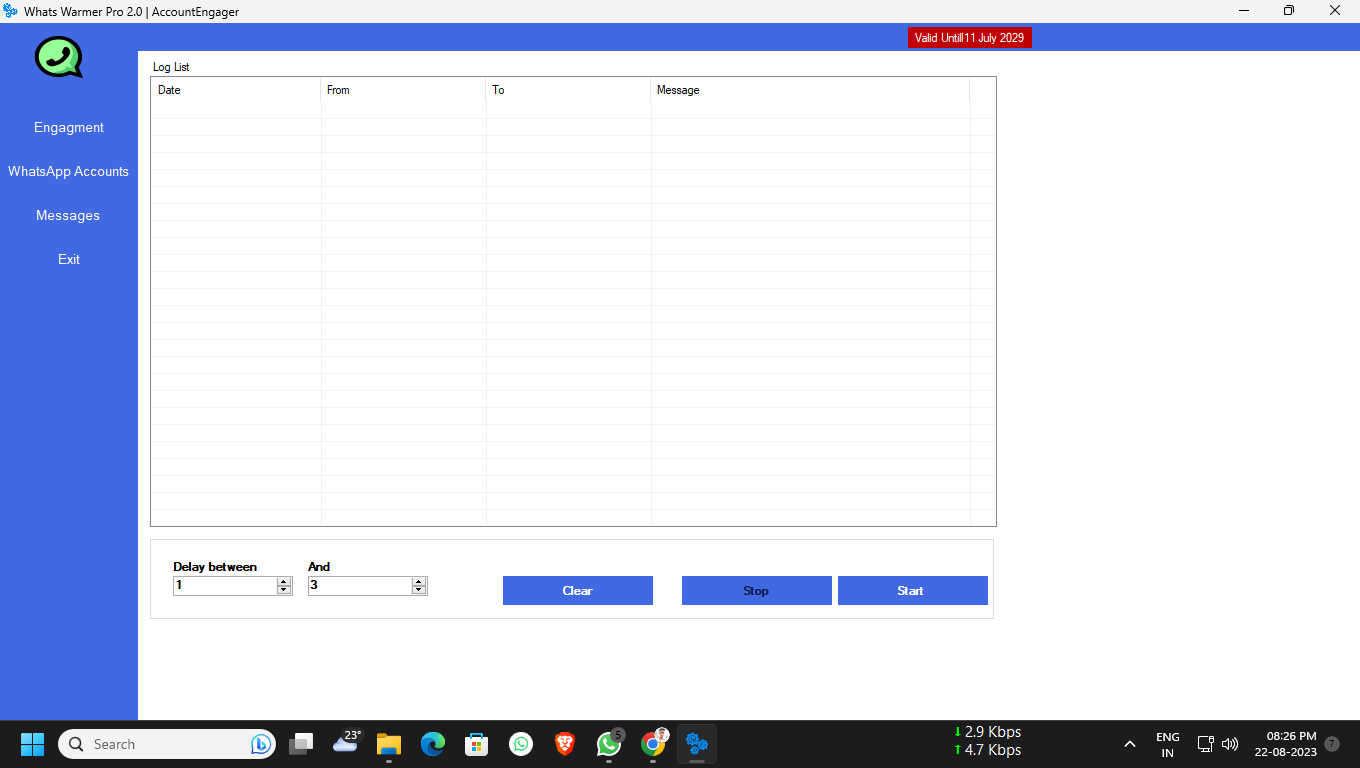Open WhatsApp taskbar icon with 5 badge

pyautogui.click(x=609, y=744)
